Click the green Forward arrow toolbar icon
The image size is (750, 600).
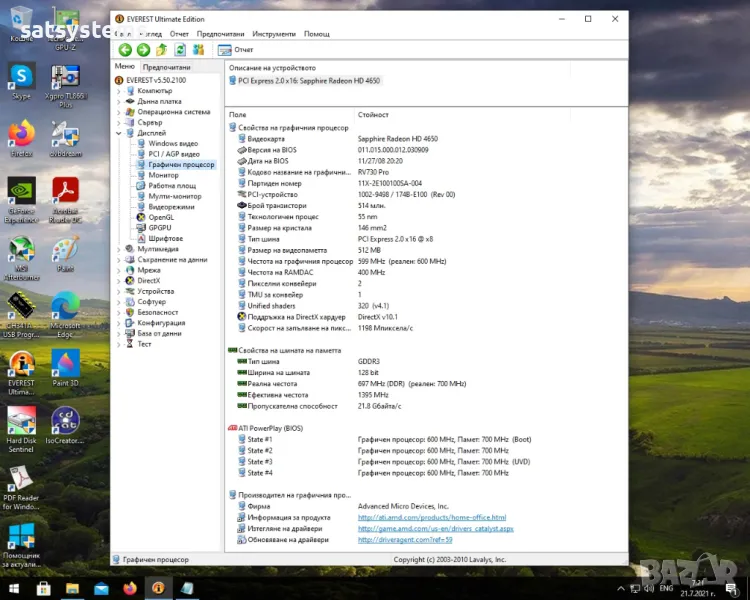coord(143,50)
